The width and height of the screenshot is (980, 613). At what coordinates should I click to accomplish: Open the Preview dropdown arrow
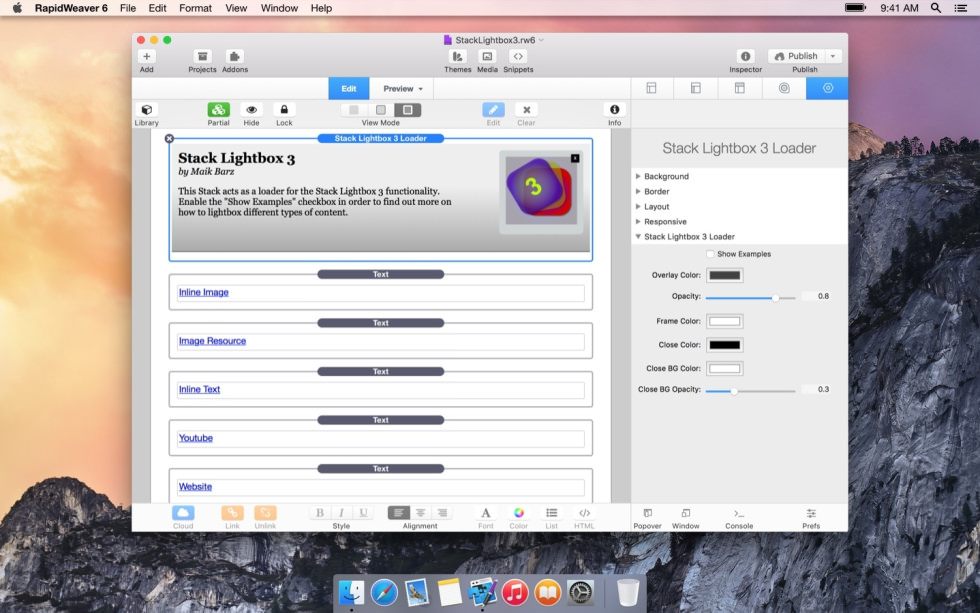click(421, 89)
